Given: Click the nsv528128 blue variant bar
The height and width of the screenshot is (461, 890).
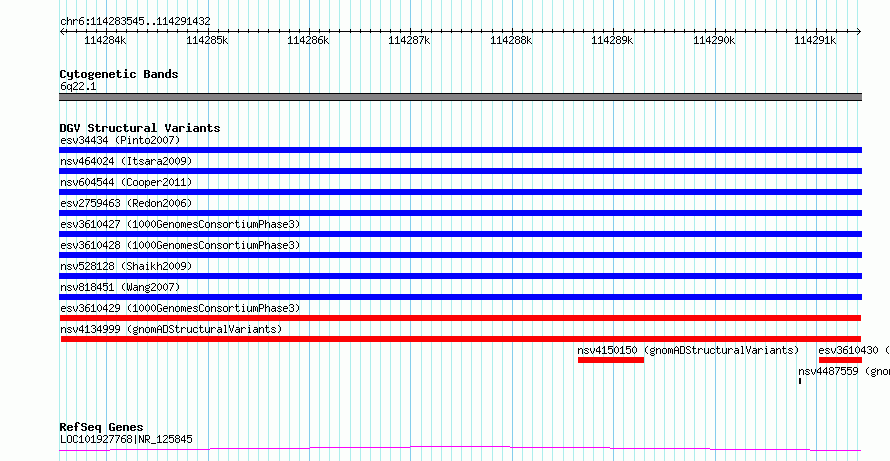Looking at the screenshot, I should click(460, 276).
